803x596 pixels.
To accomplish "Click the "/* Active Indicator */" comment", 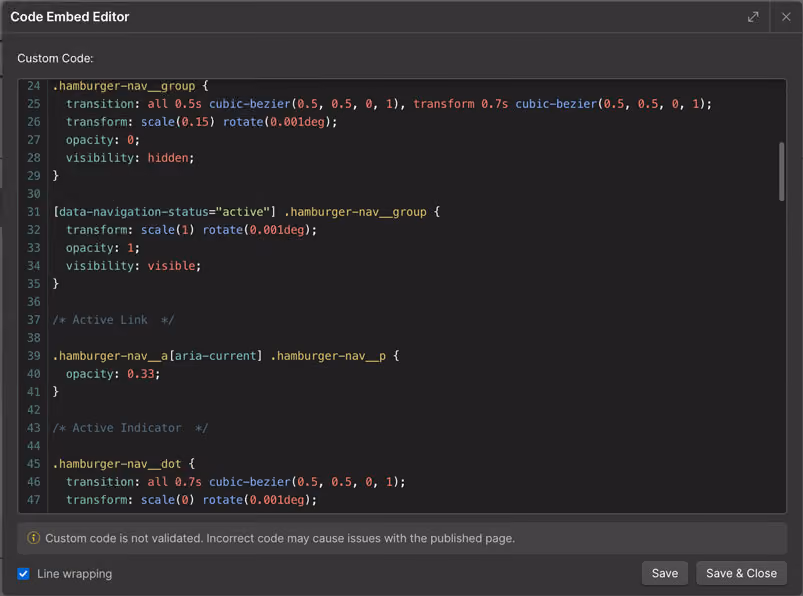I will tap(130, 428).
